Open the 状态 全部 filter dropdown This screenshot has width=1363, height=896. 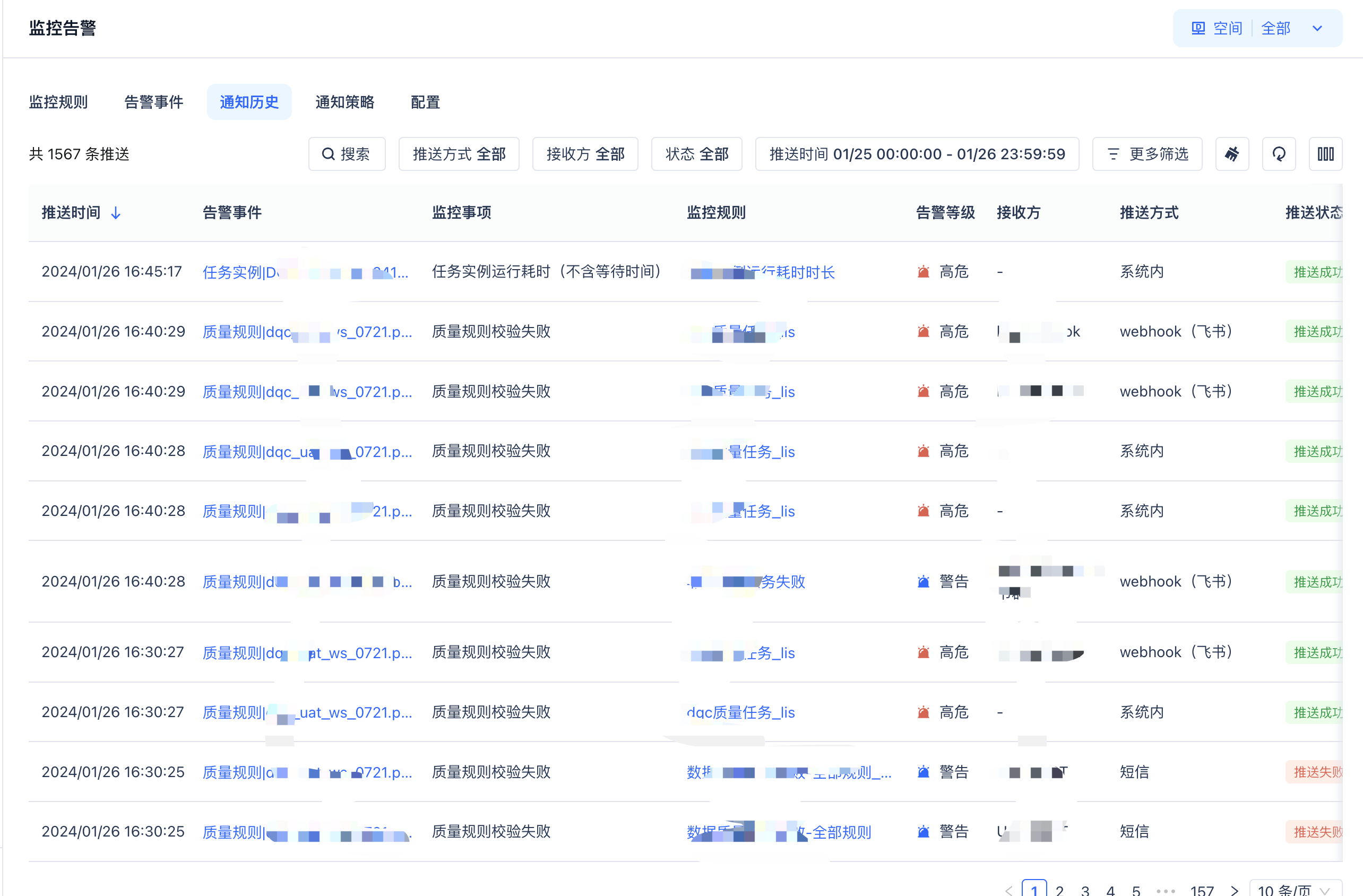click(696, 154)
